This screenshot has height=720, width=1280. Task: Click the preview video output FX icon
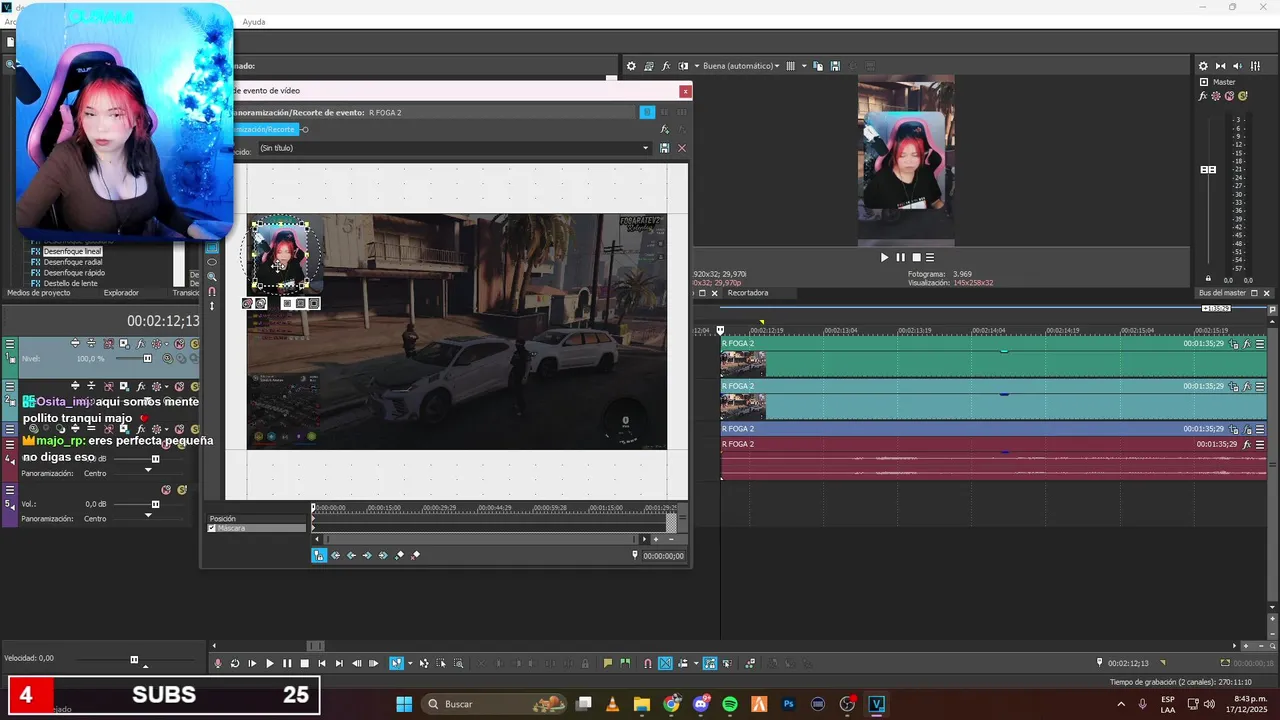coord(666,66)
